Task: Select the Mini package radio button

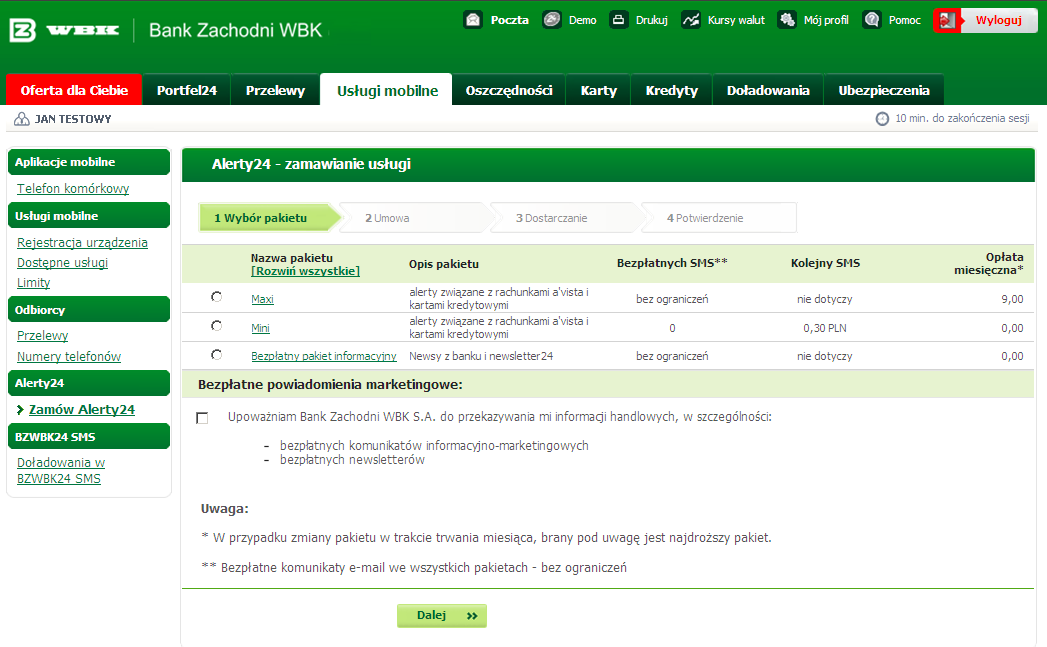Action: (216, 326)
